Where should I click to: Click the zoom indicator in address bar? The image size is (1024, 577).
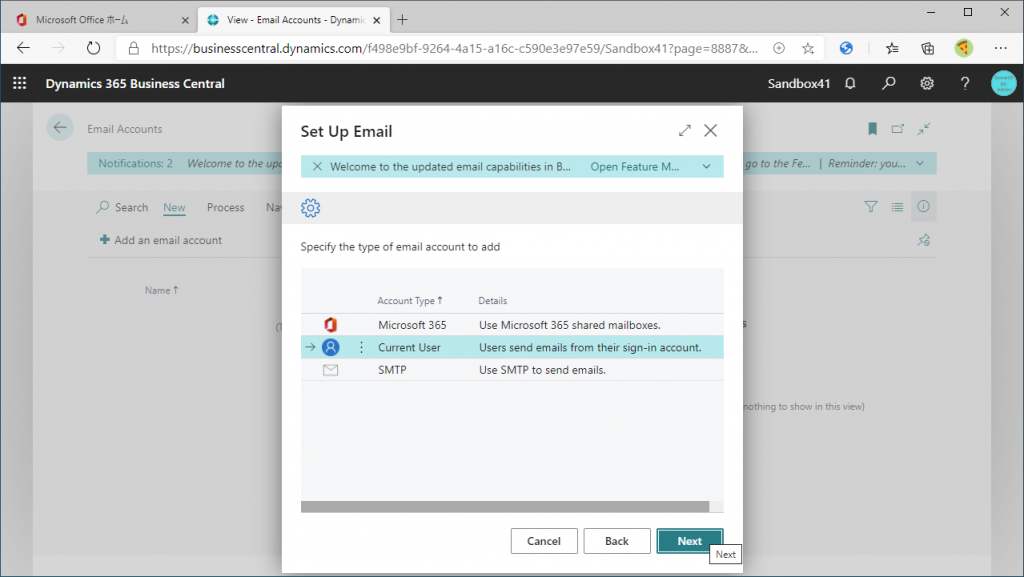click(778, 48)
